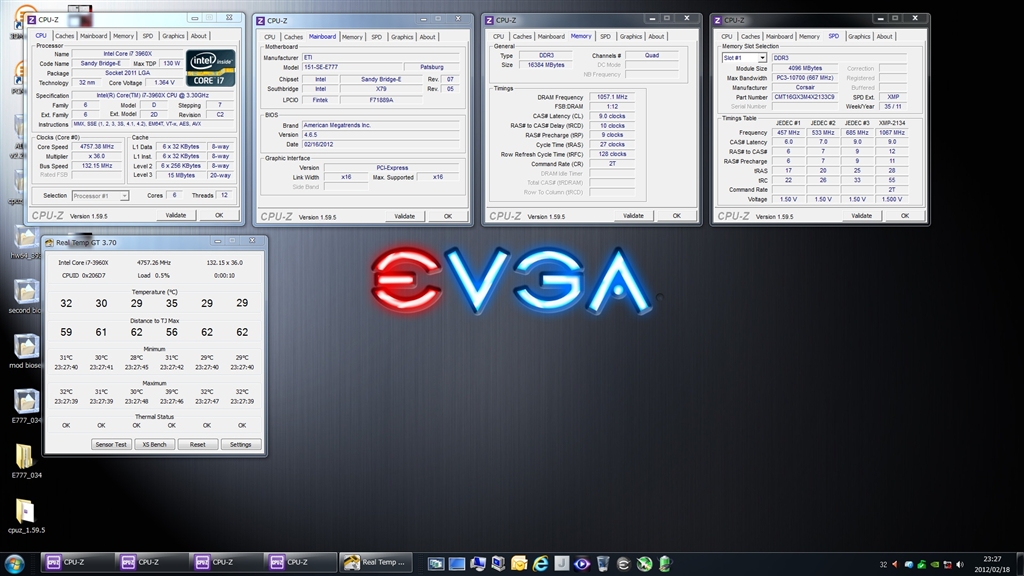Click the Windows Start orb
This screenshot has height=576, width=1024.
(16, 563)
